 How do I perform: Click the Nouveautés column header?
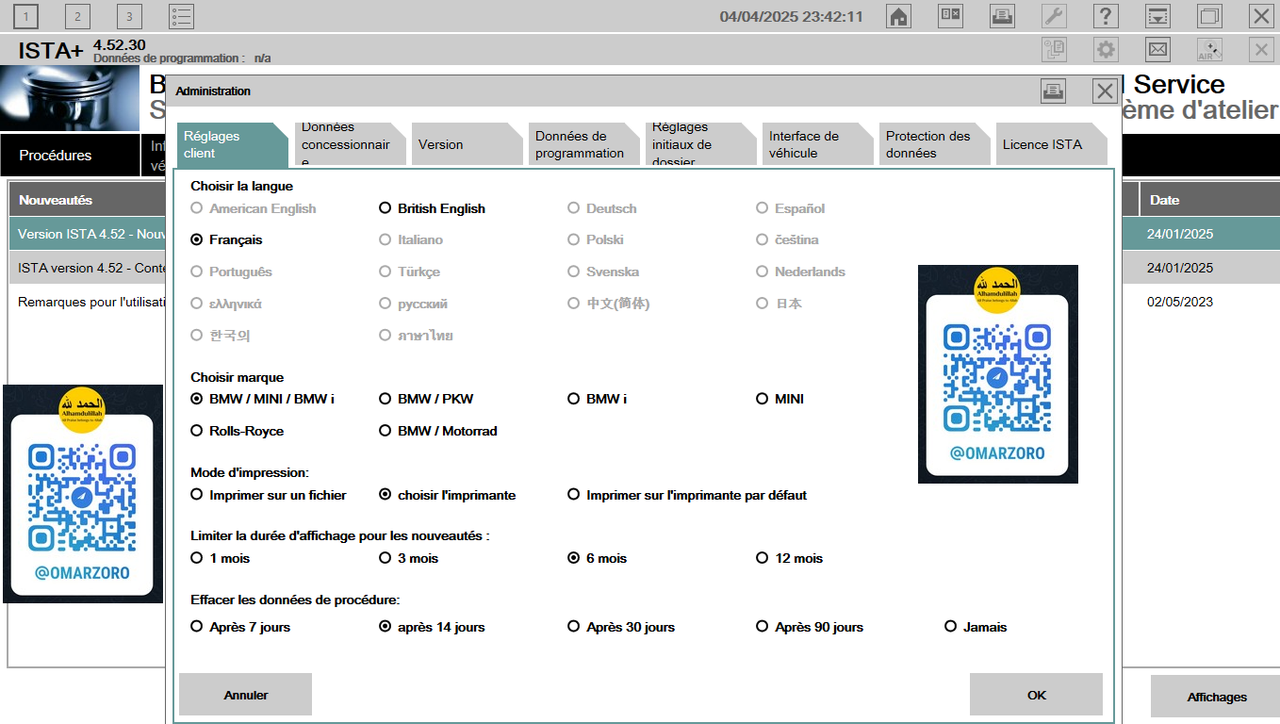[87, 200]
